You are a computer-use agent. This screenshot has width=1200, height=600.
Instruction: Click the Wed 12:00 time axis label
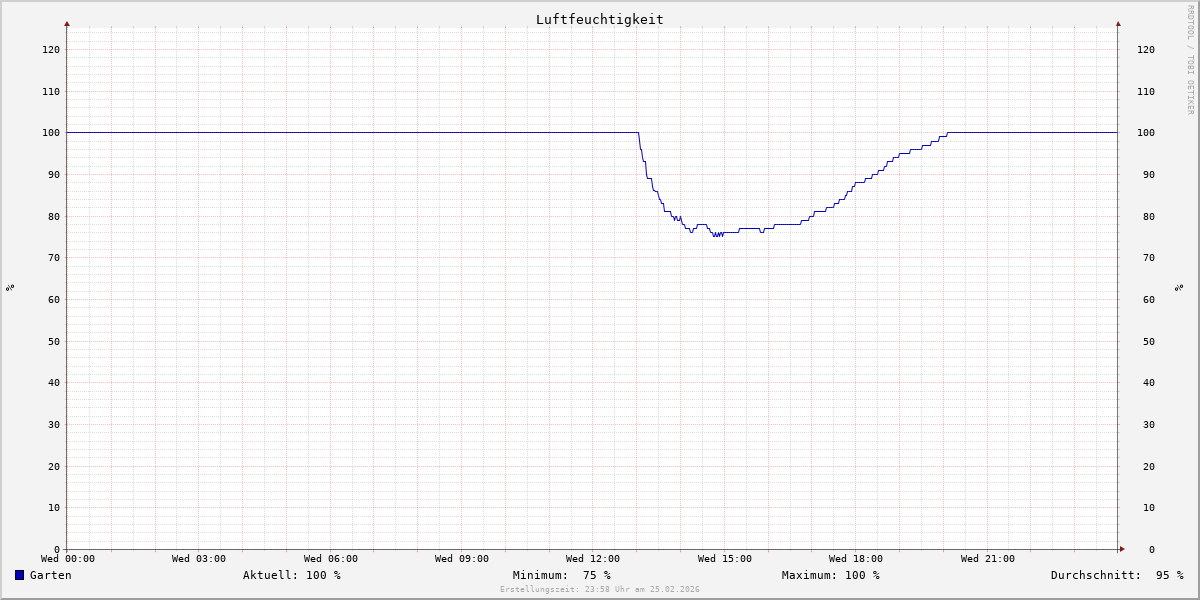(592, 559)
